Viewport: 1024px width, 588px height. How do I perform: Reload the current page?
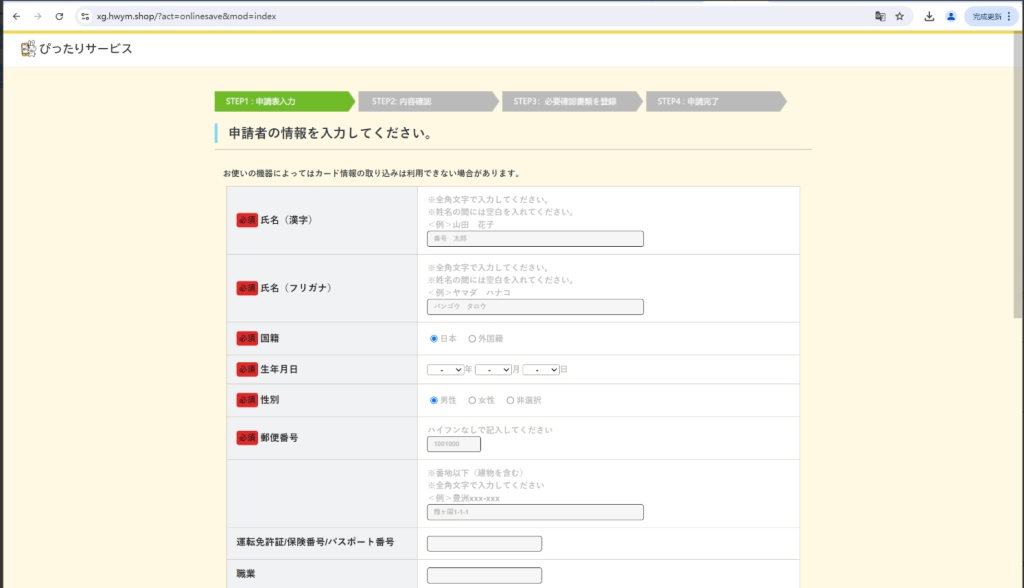tap(59, 16)
